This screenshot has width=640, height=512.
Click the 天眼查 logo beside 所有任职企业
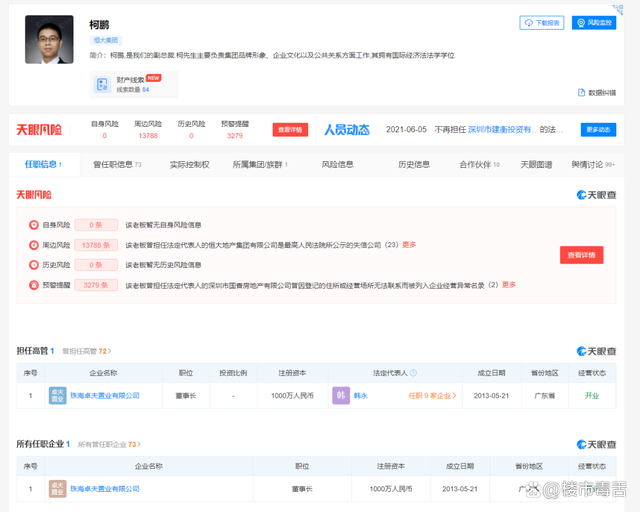point(596,444)
